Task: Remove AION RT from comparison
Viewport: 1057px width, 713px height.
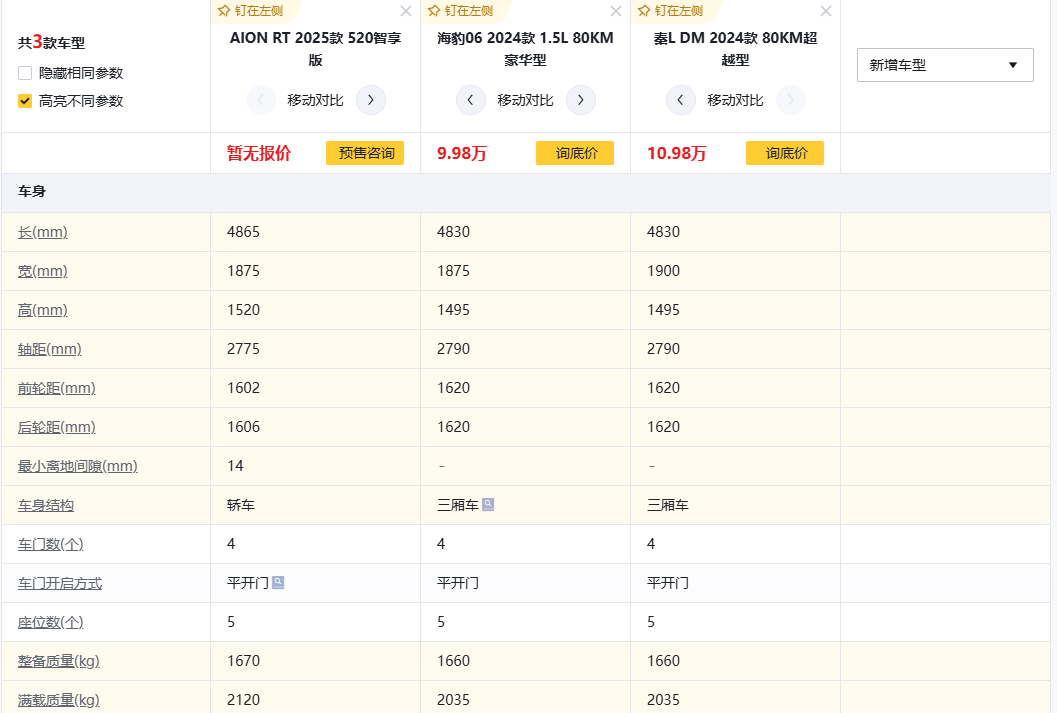Action: (x=405, y=11)
